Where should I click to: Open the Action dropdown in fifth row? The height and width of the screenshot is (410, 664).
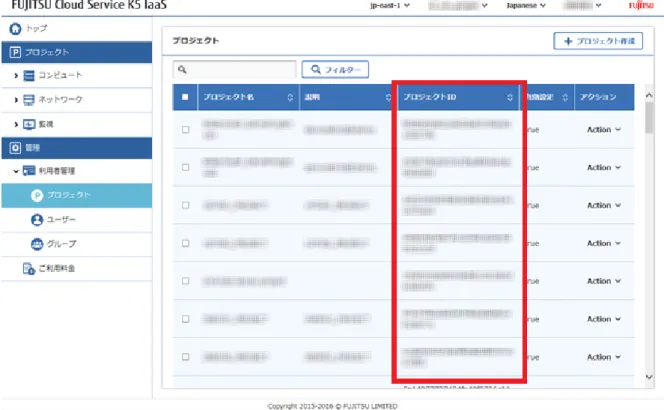coord(604,281)
